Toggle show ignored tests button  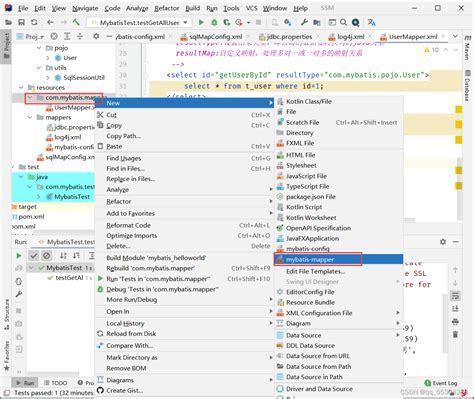click(x=47, y=256)
